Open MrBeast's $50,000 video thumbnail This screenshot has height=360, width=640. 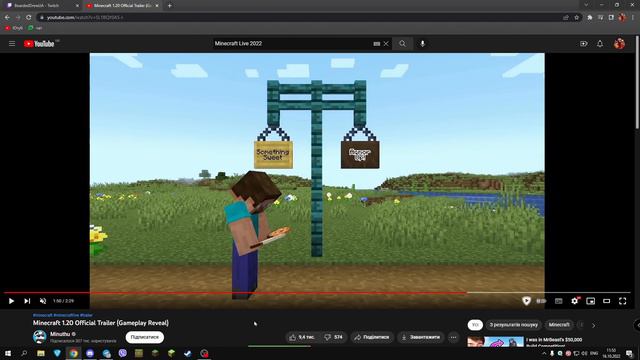496,342
